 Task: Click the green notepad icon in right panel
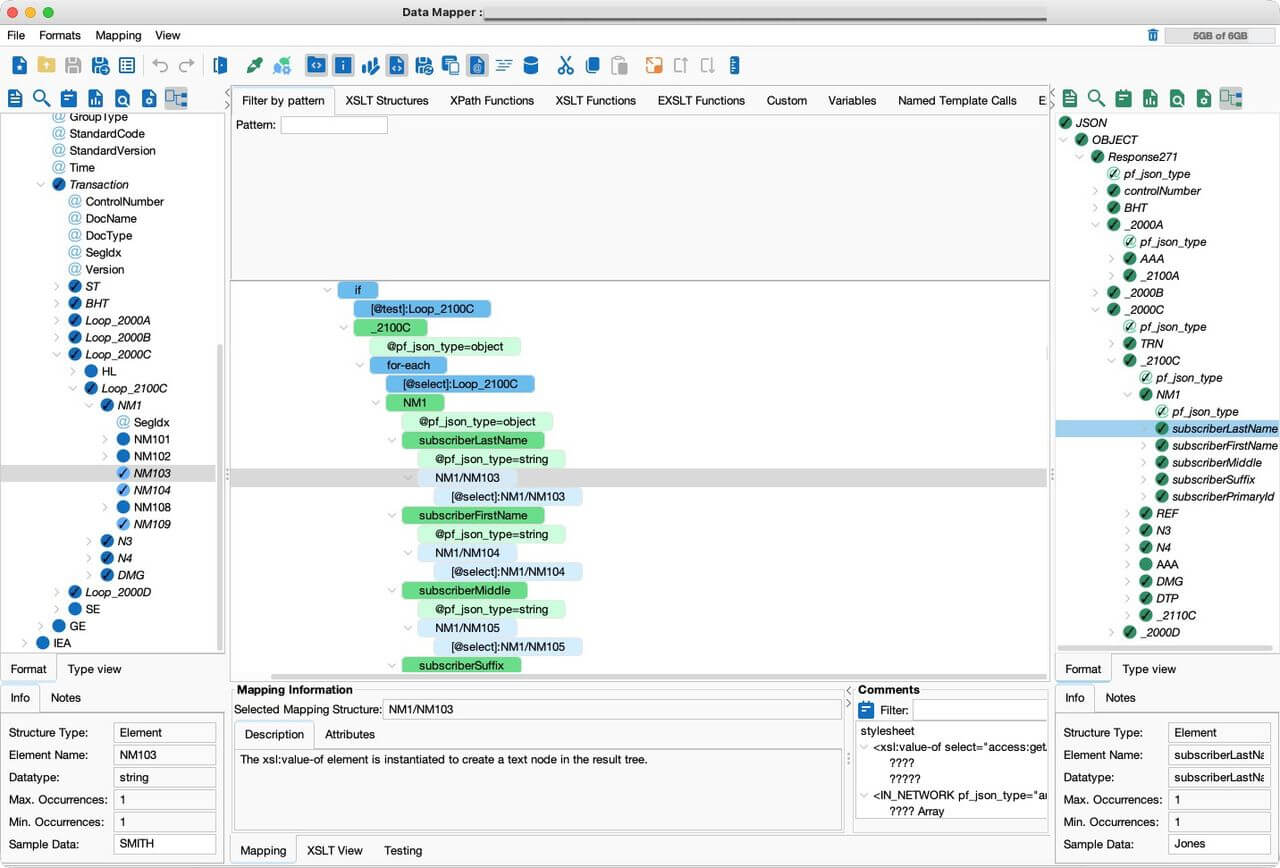tap(1124, 98)
